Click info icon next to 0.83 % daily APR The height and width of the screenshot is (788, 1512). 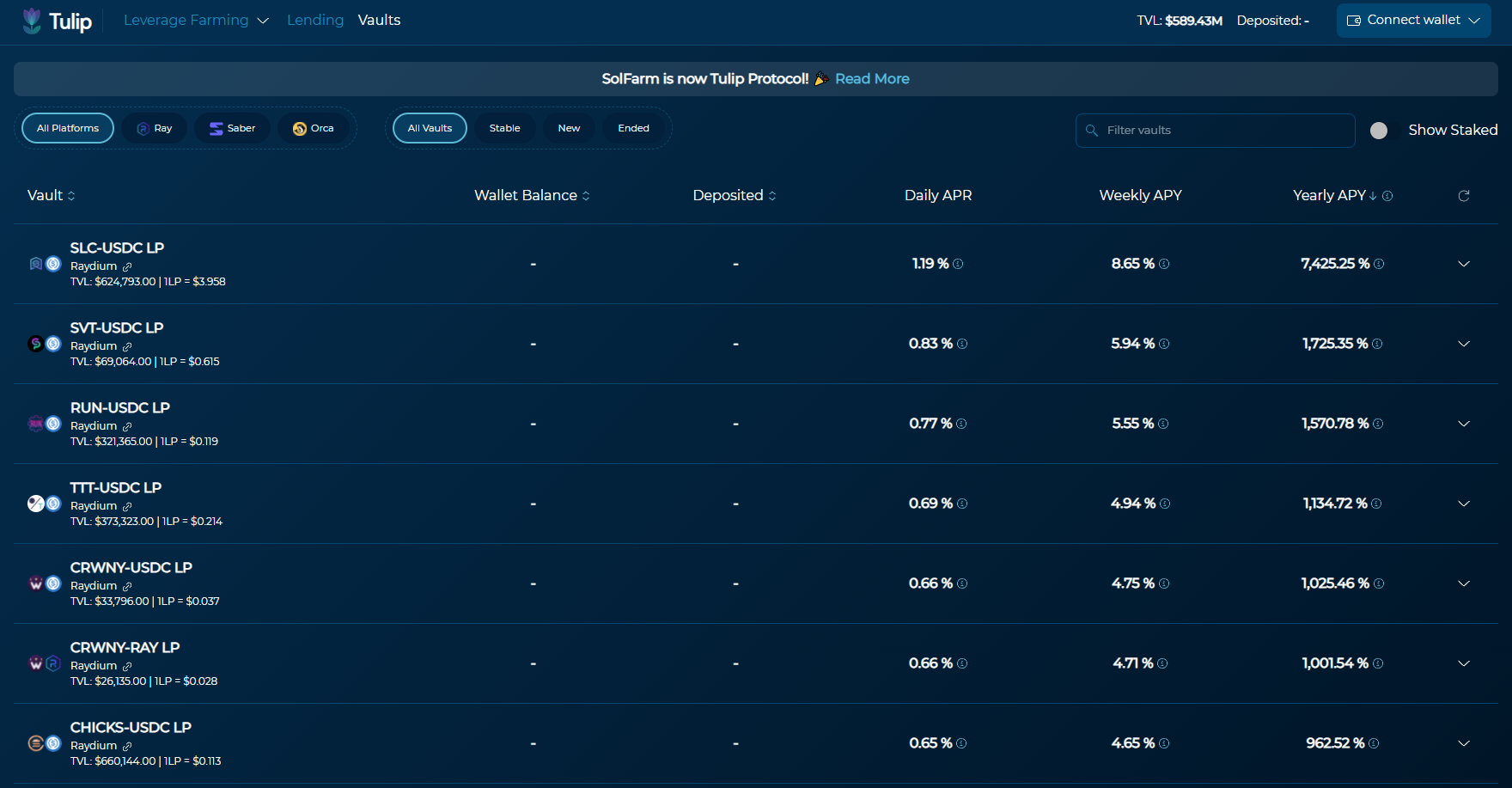pos(962,344)
